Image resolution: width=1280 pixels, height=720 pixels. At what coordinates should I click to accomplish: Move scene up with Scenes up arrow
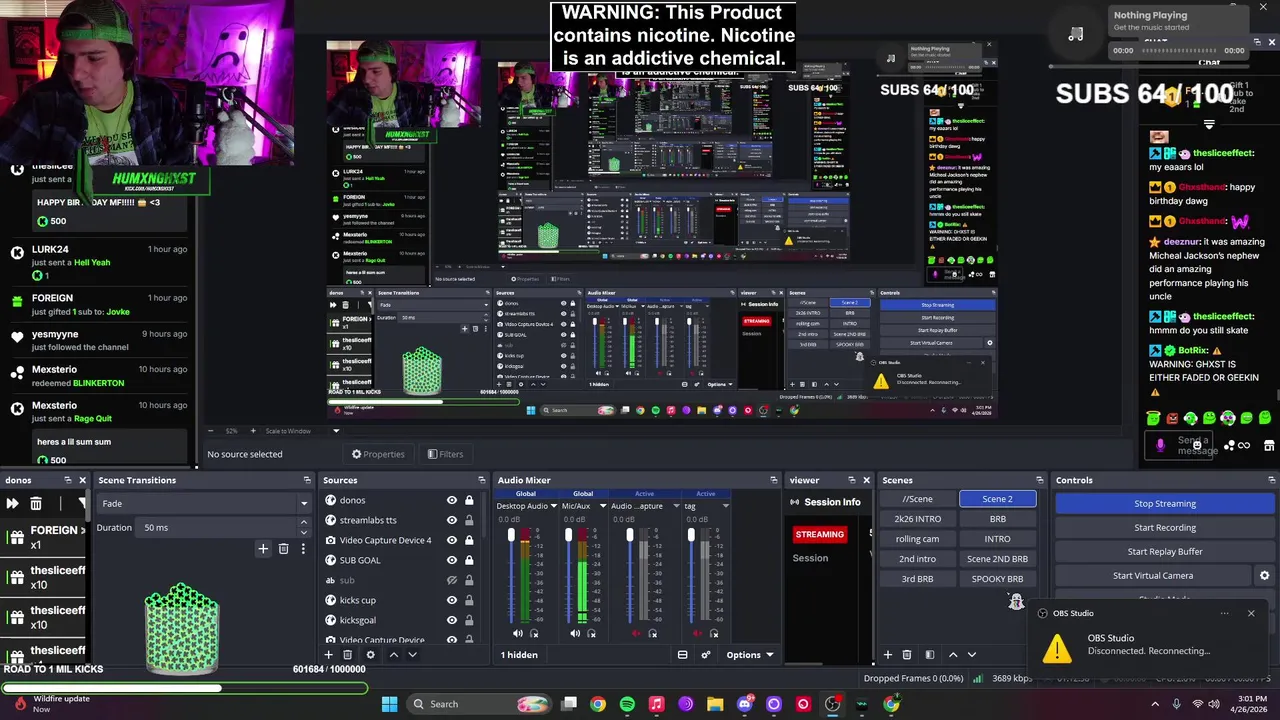pos(952,655)
